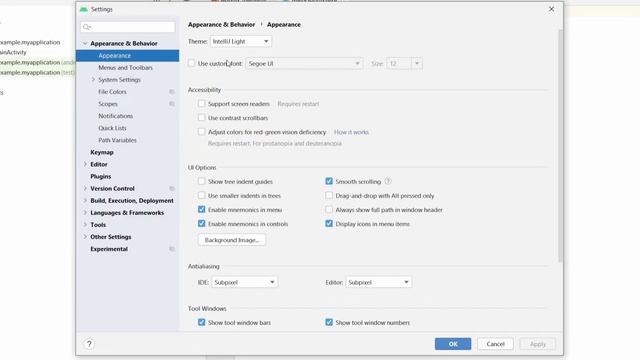This screenshot has width=640, height=360.
Task: Click project-level icon beside File Colors
Action: click(x=172, y=92)
